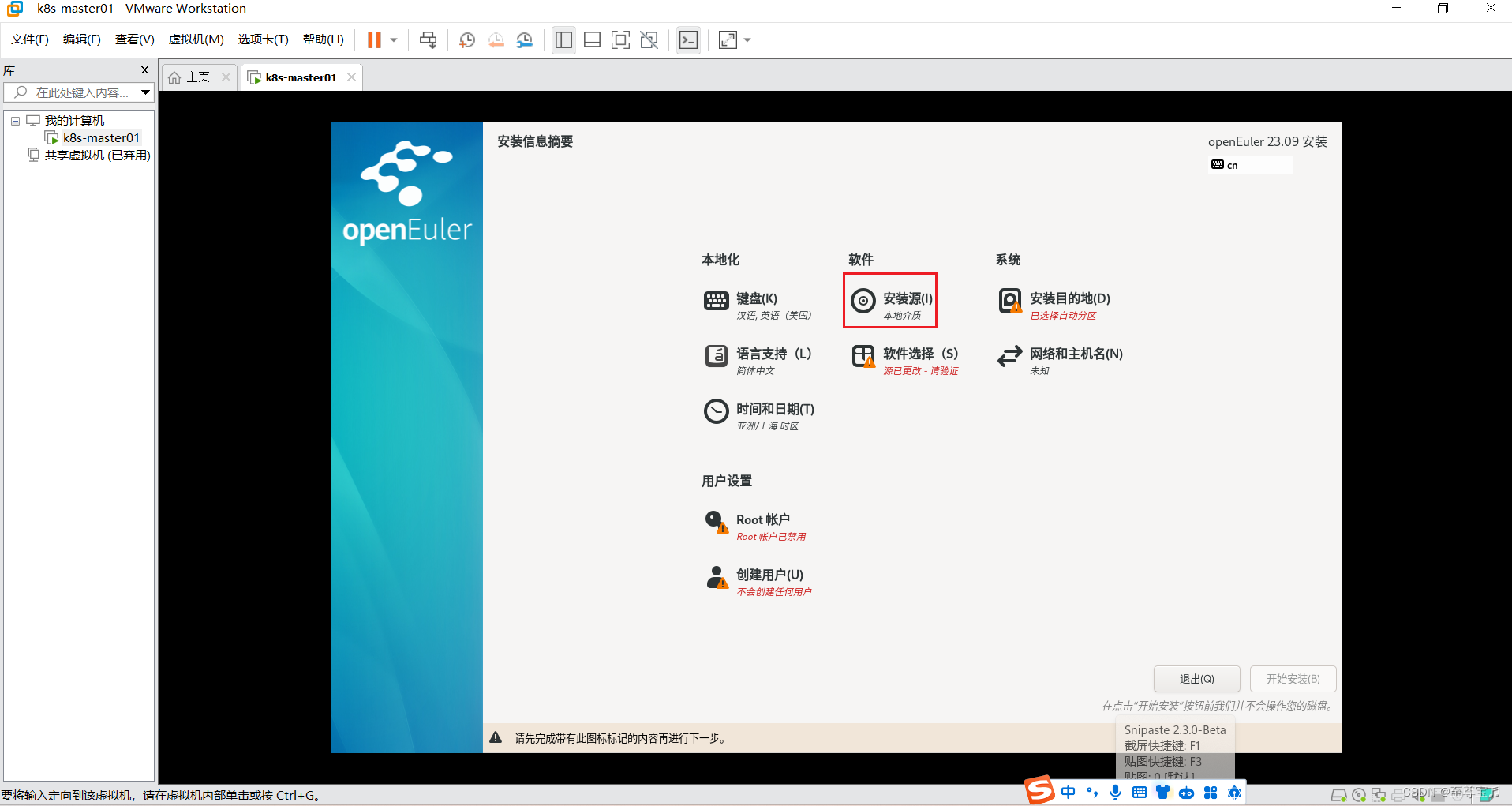Revert the VM to its snapshot
The image size is (1512, 806).
click(x=496, y=39)
